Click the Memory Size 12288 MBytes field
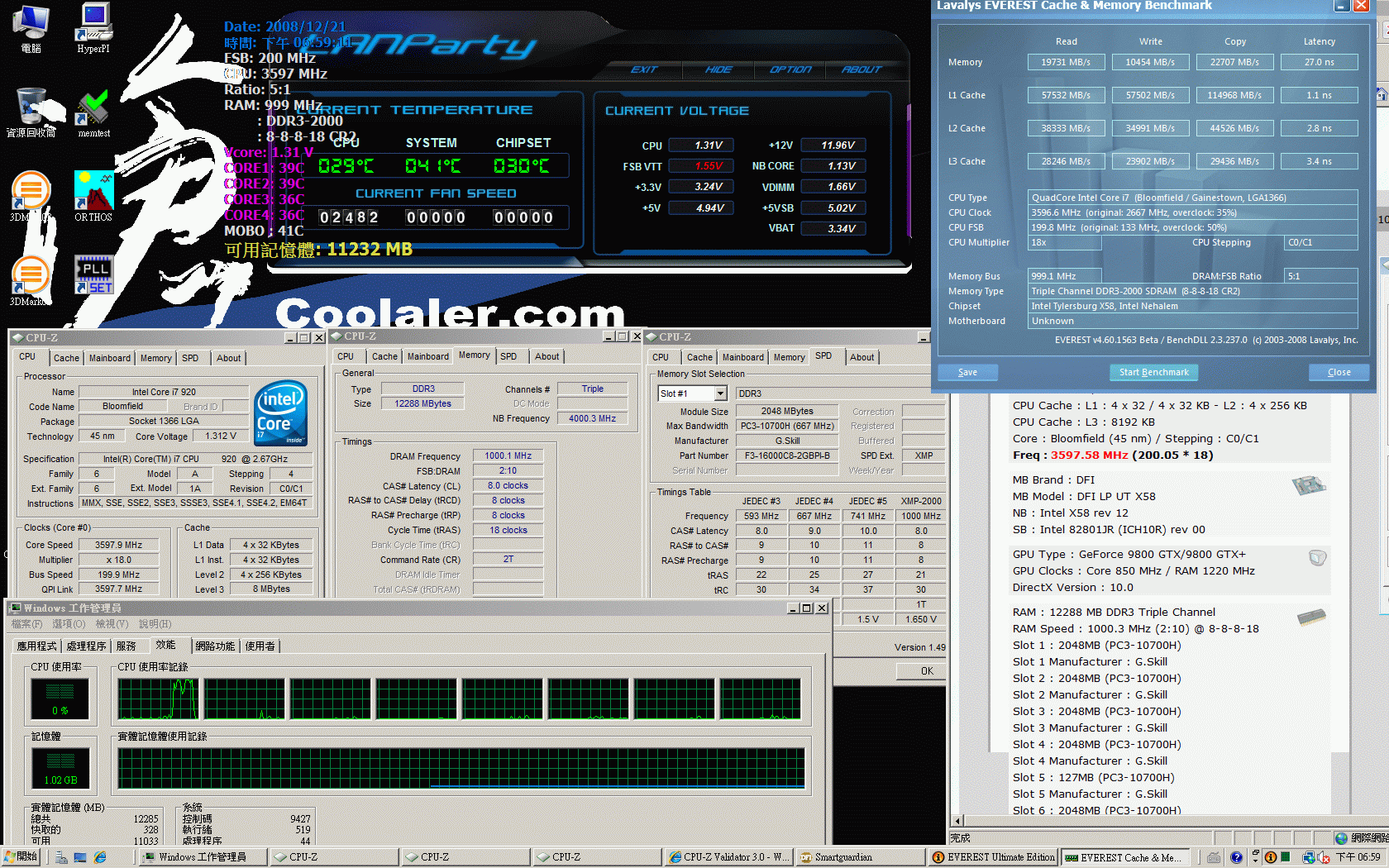 click(x=422, y=403)
